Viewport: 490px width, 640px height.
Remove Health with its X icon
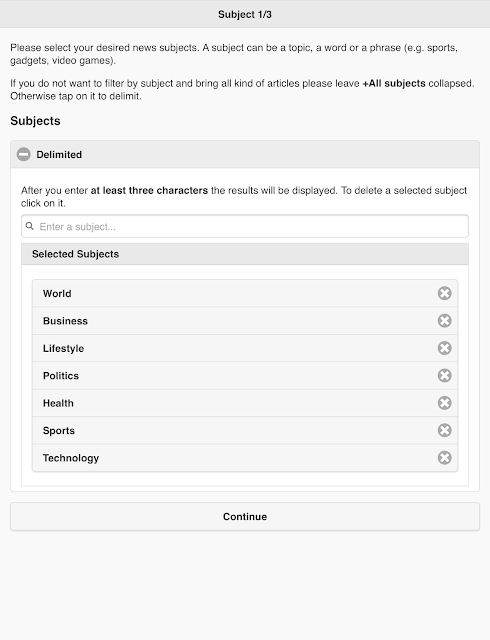[x=444, y=403]
